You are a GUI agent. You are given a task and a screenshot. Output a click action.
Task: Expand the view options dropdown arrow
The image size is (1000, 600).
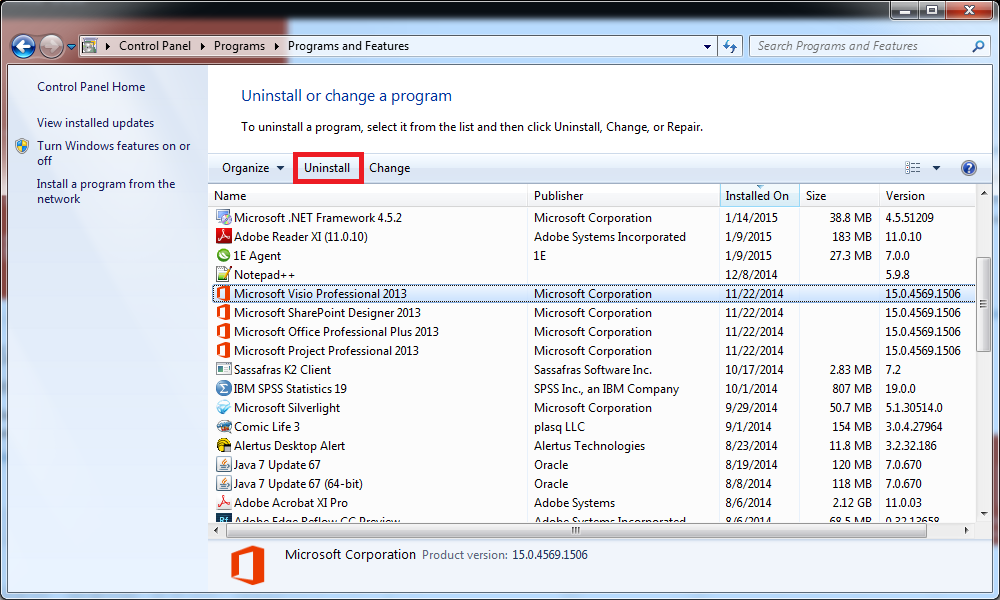pyautogui.click(x=937, y=168)
